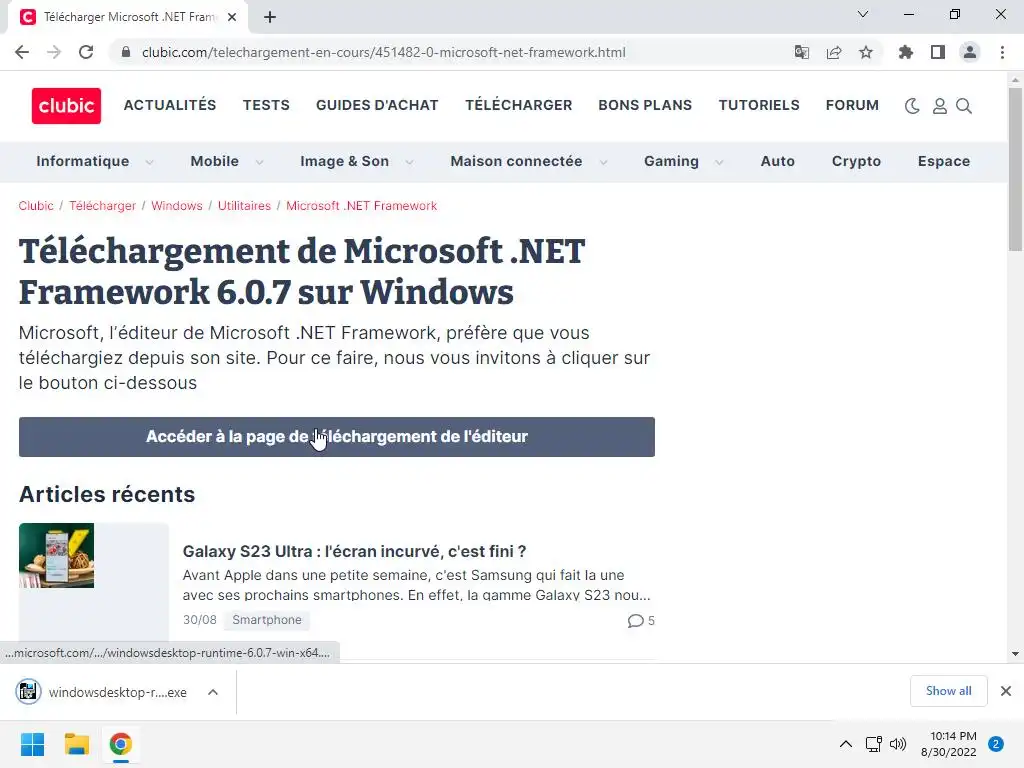
Task: Click Show all downloads button
Action: coord(948,691)
